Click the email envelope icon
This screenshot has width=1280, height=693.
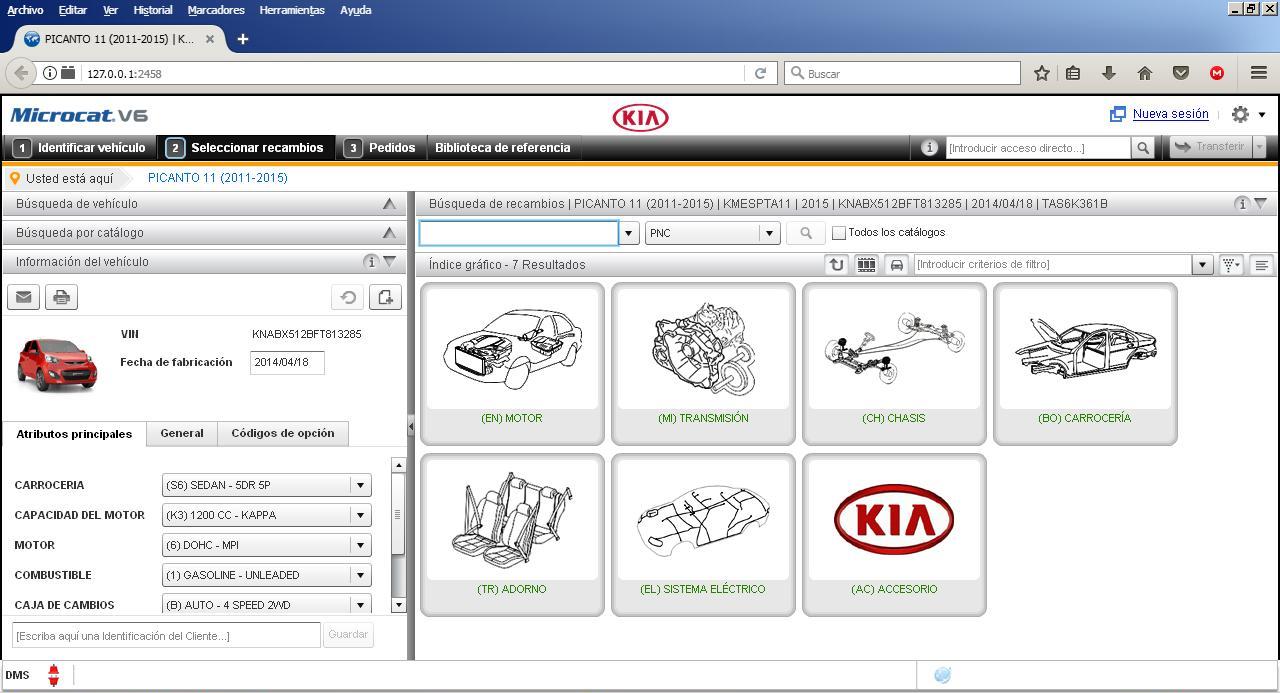[24, 297]
